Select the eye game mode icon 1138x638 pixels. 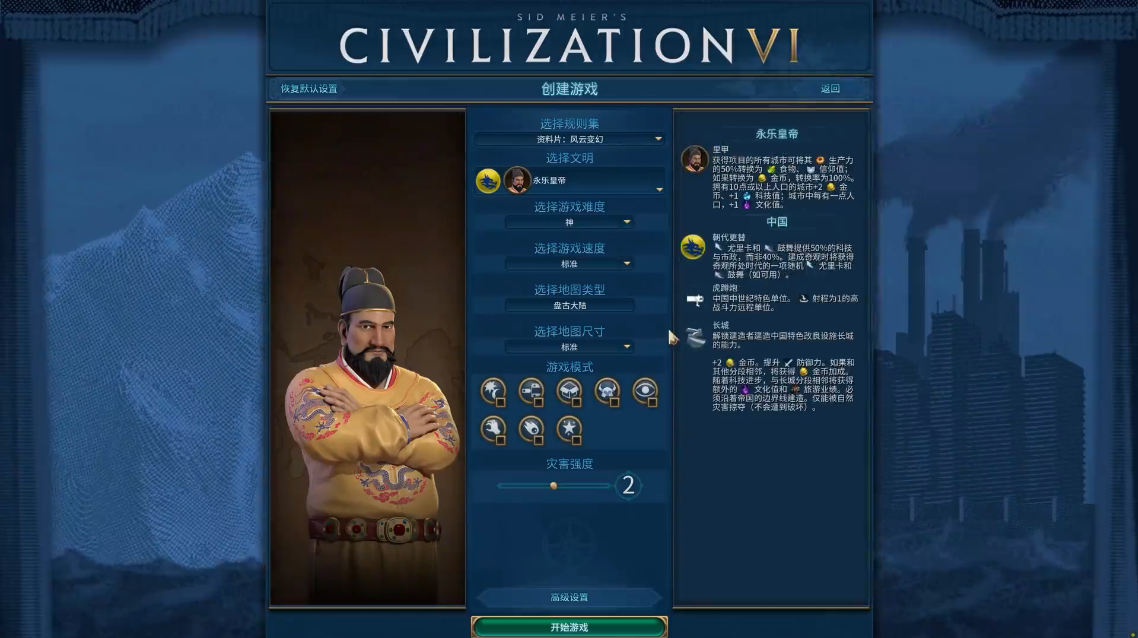(x=644, y=390)
